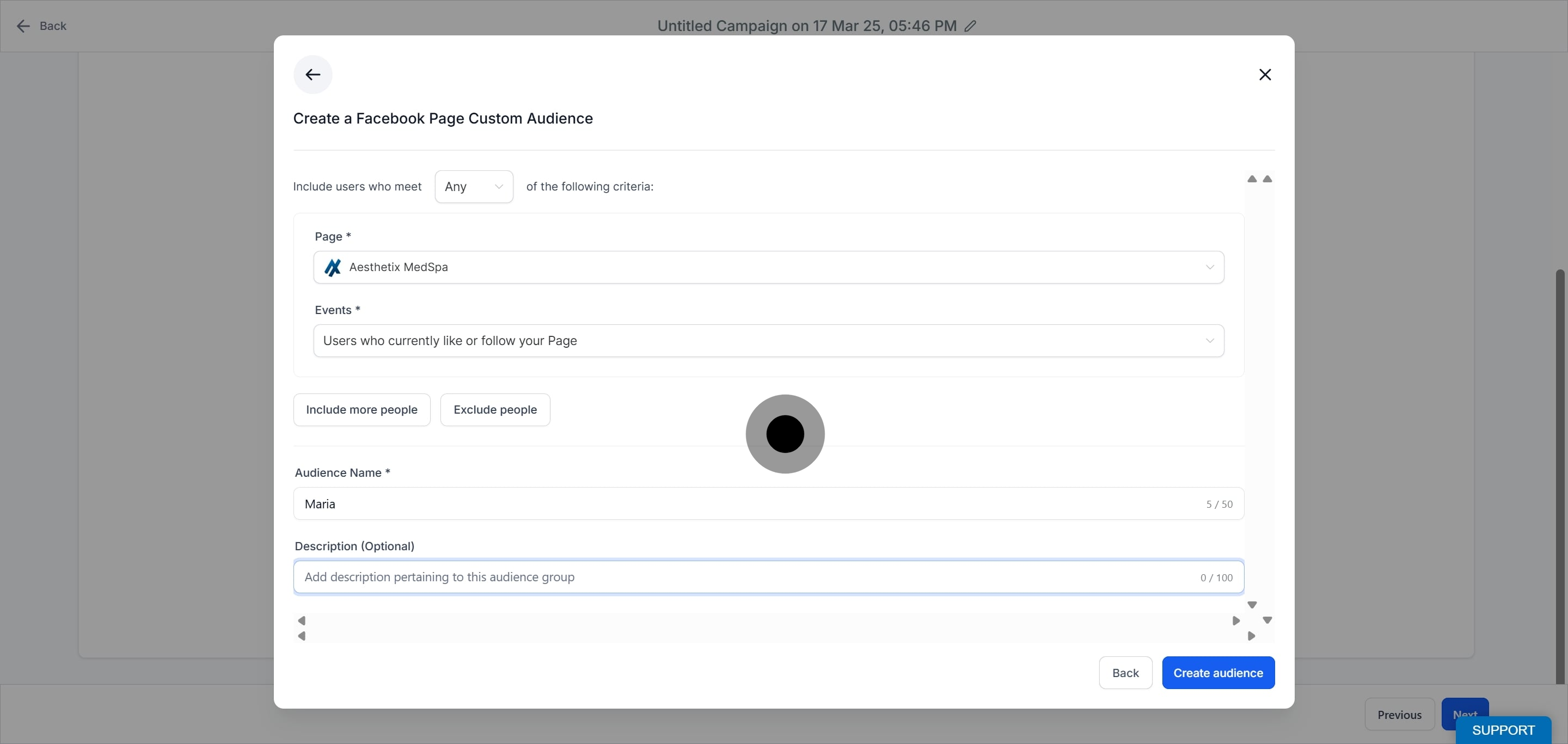Image resolution: width=1568 pixels, height=744 pixels.
Task: Expand the Page selection dropdown
Action: [768, 267]
